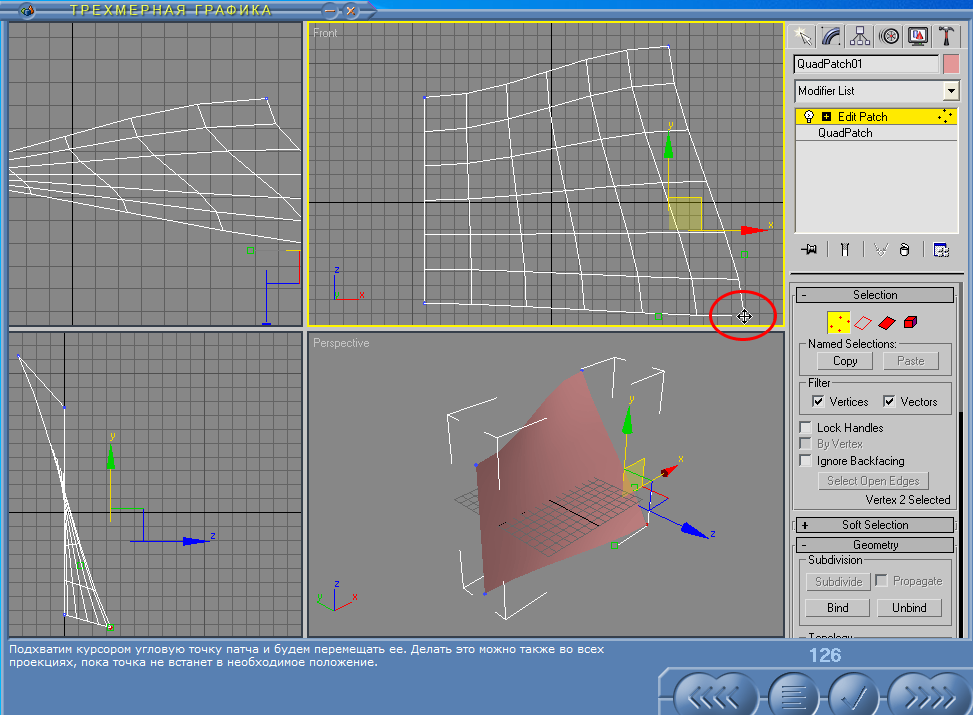Click blue Z axis arrow in Perspective viewport
This screenshot has height=715, width=973.
point(694,529)
